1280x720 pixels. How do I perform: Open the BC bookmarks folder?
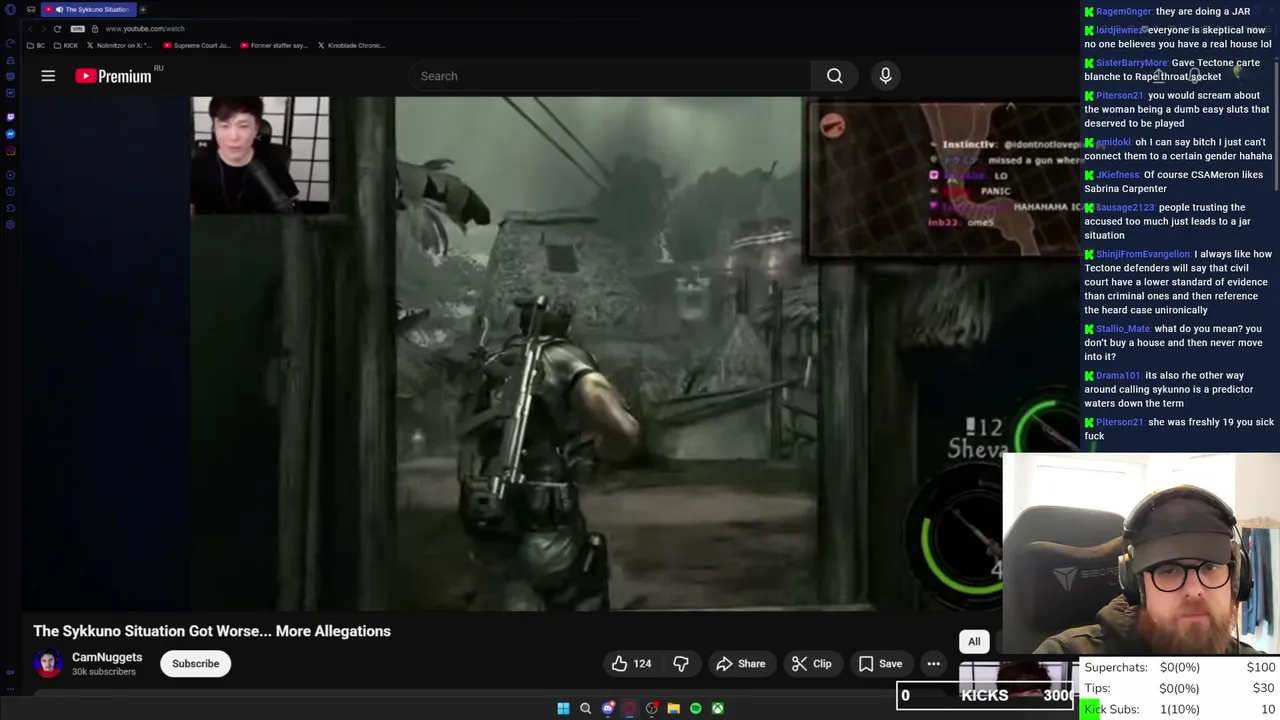tap(36, 45)
